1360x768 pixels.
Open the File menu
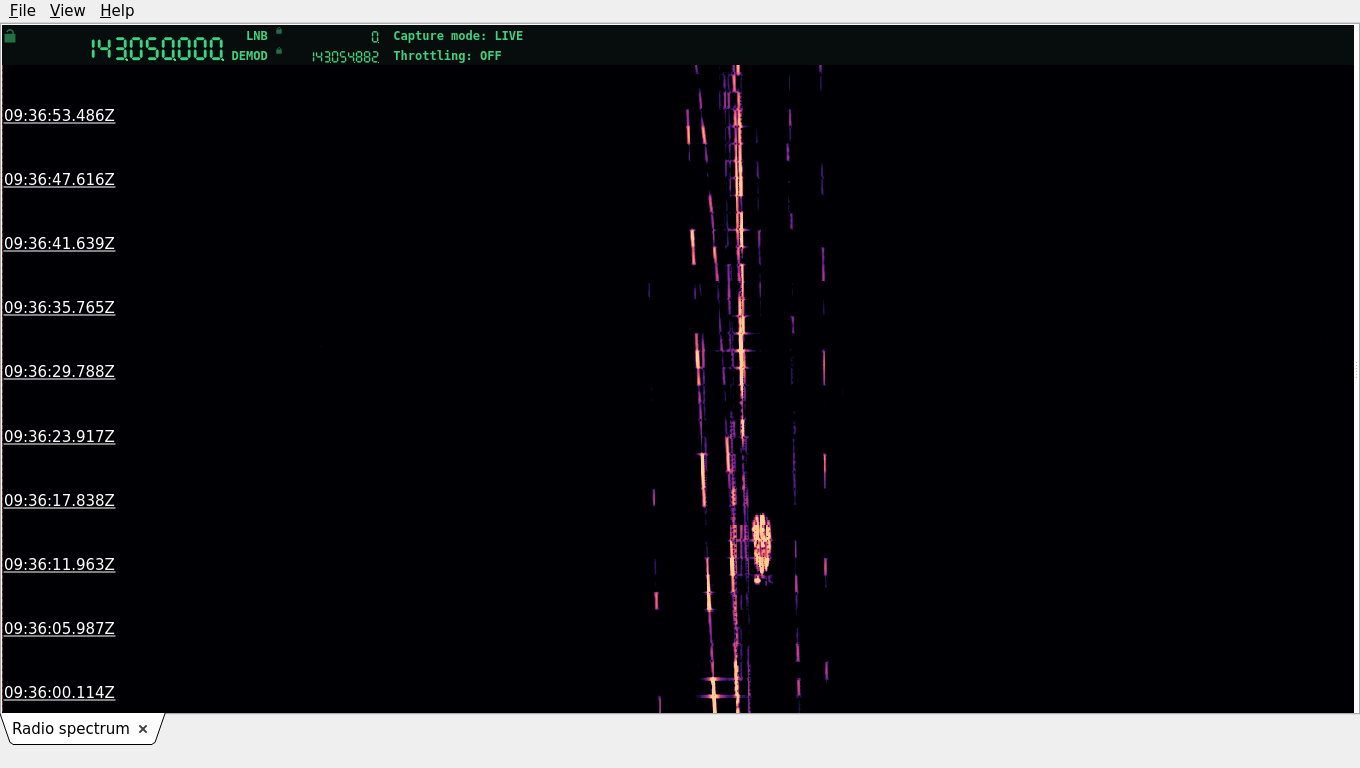click(22, 11)
